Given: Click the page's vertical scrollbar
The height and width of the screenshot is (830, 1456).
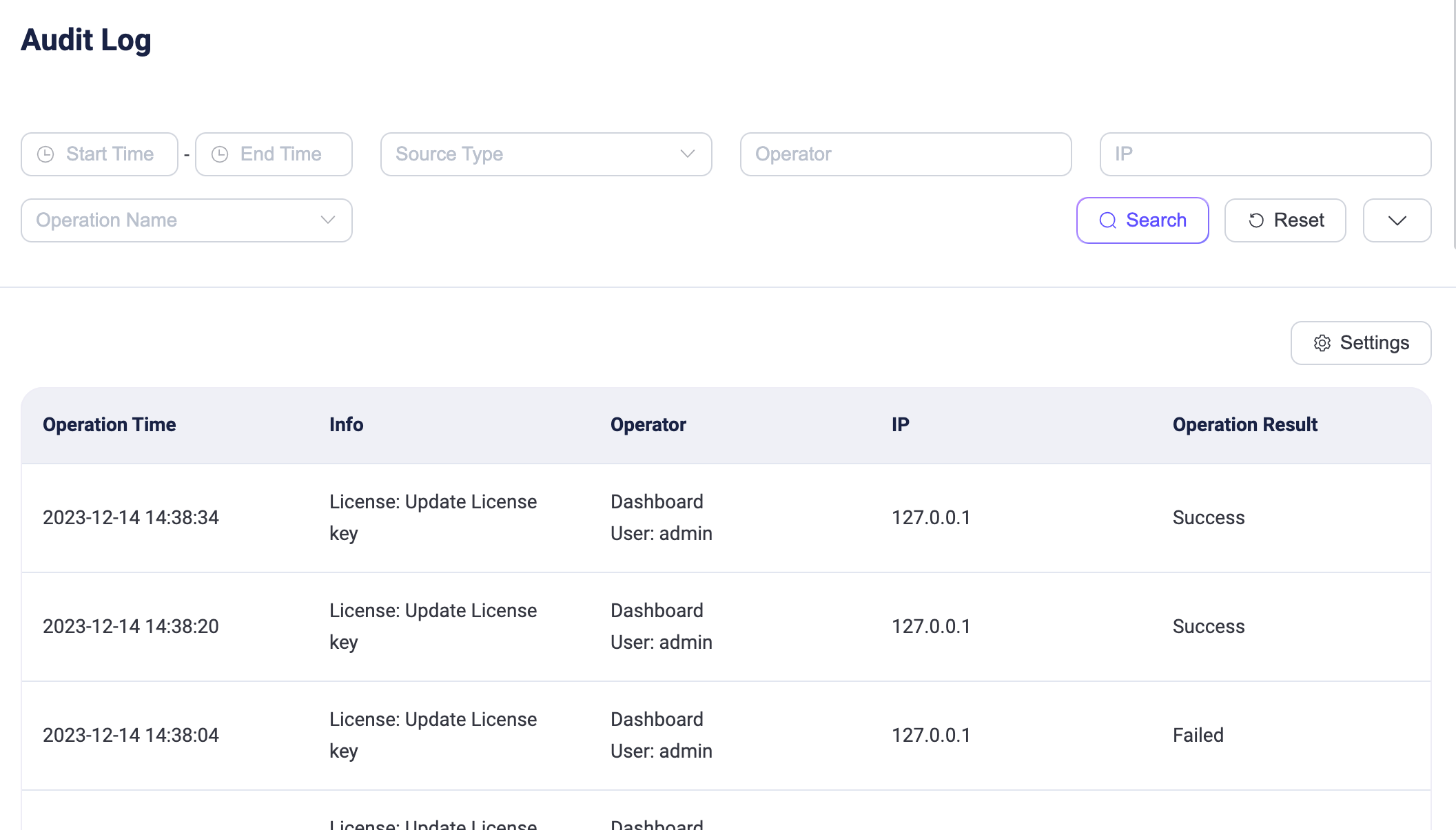Looking at the screenshot, I should [1453, 124].
